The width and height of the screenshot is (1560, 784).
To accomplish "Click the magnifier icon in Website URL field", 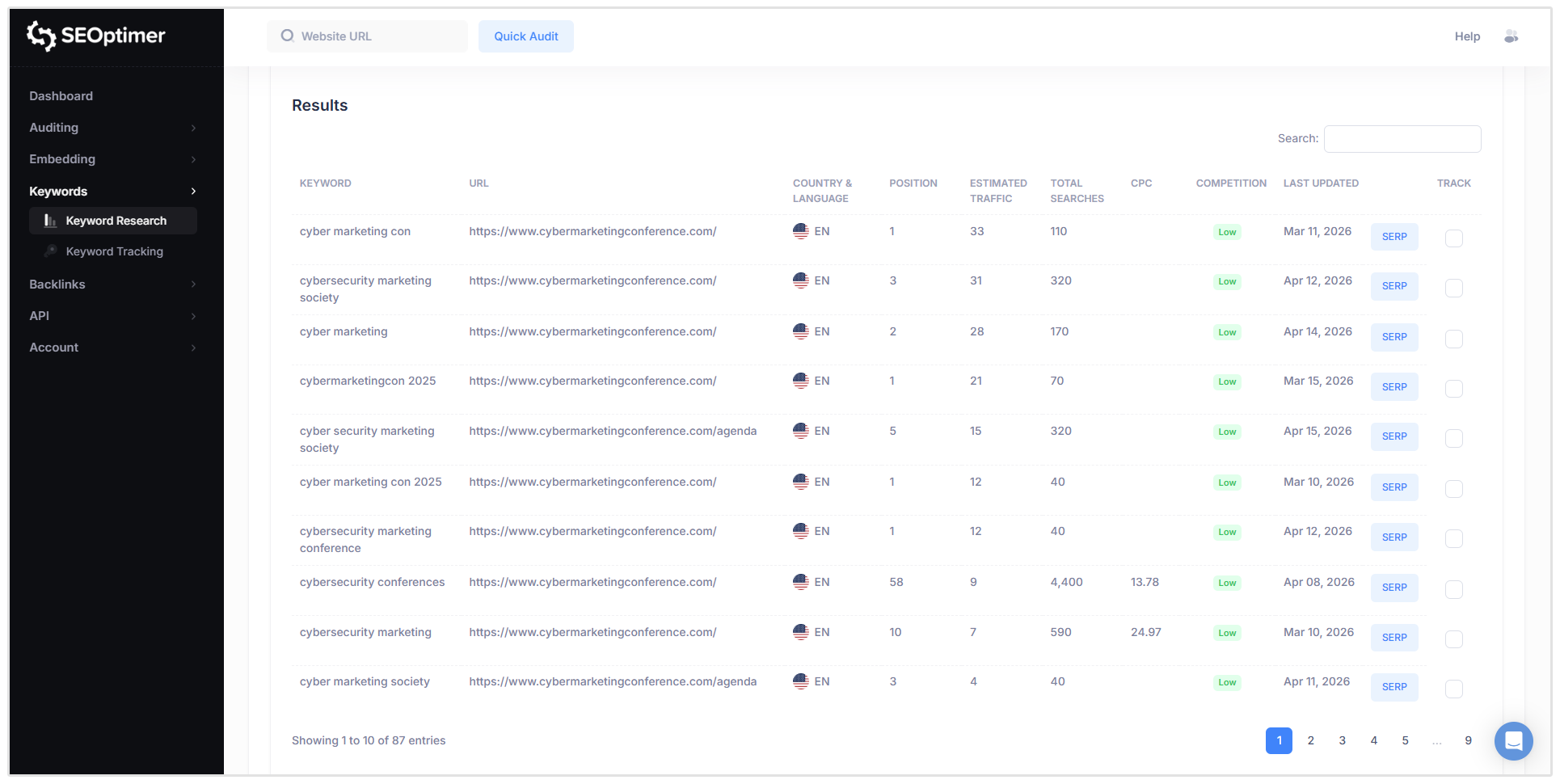I will point(287,36).
